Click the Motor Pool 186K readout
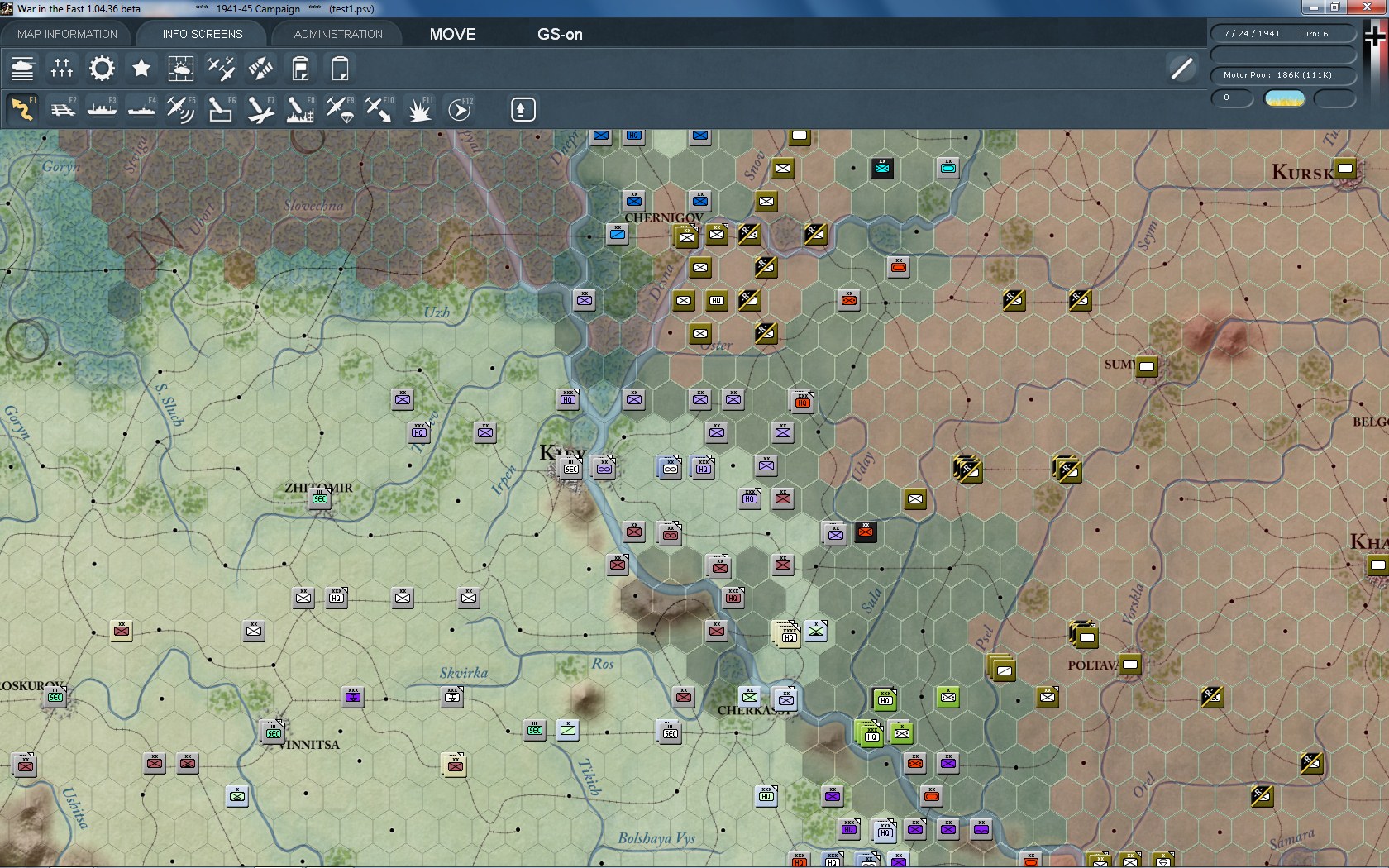Screen dimensions: 1389x868 tap(1283, 74)
